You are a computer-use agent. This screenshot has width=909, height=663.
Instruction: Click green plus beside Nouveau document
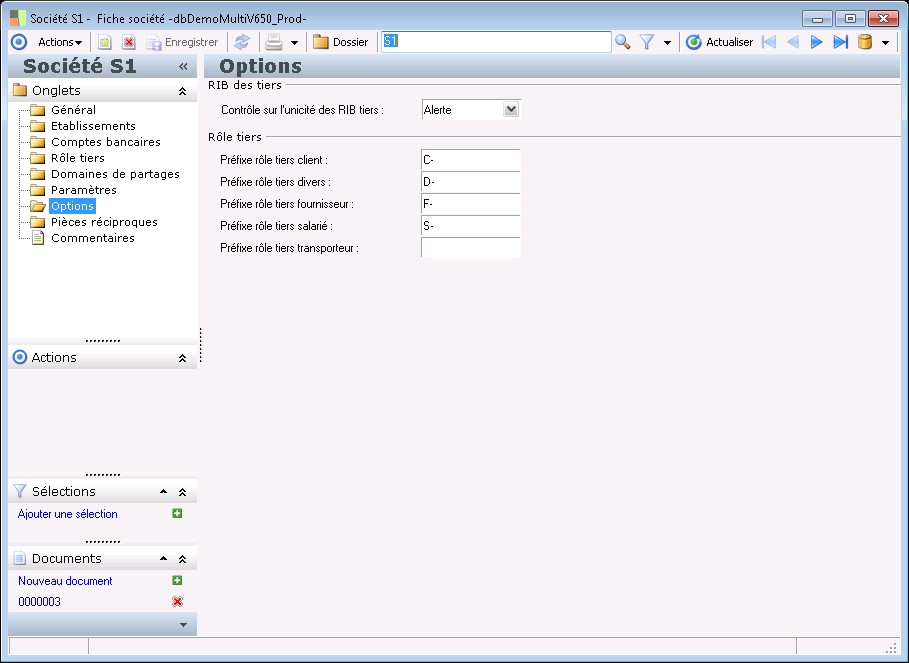(x=177, y=581)
